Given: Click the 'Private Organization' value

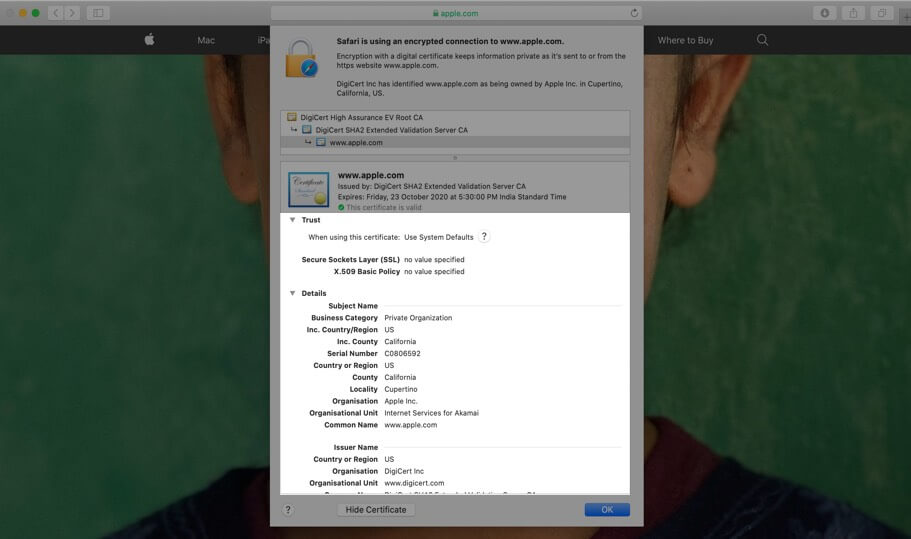Looking at the screenshot, I should click(x=418, y=318).
